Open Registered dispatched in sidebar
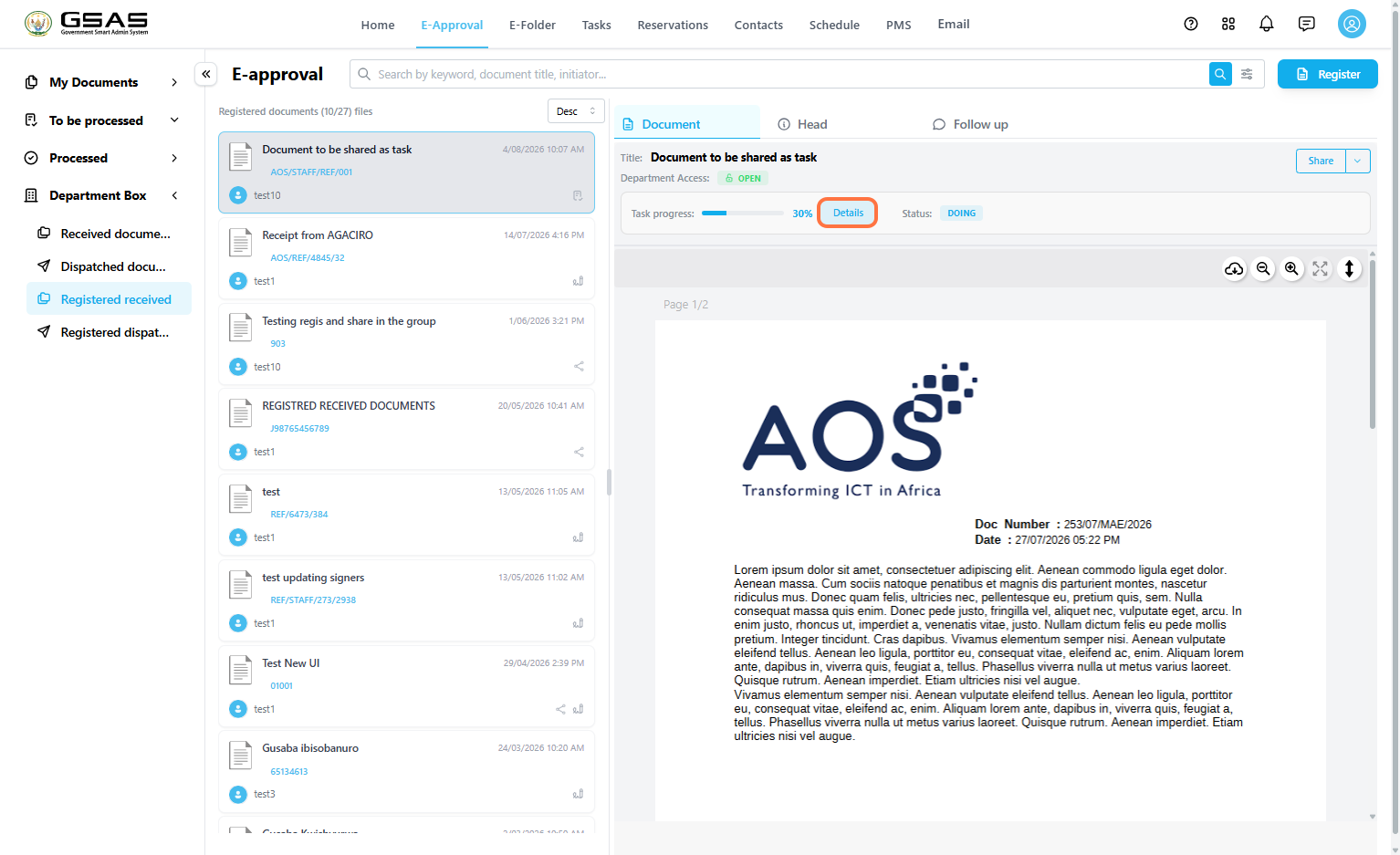 (109, 332)
